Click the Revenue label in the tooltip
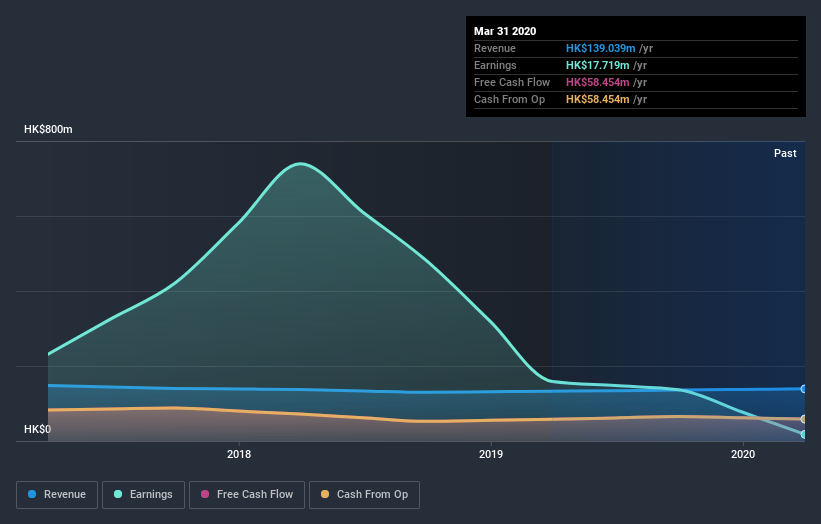The width and height of the screenshot is (821, 524). tap(495, 48)
